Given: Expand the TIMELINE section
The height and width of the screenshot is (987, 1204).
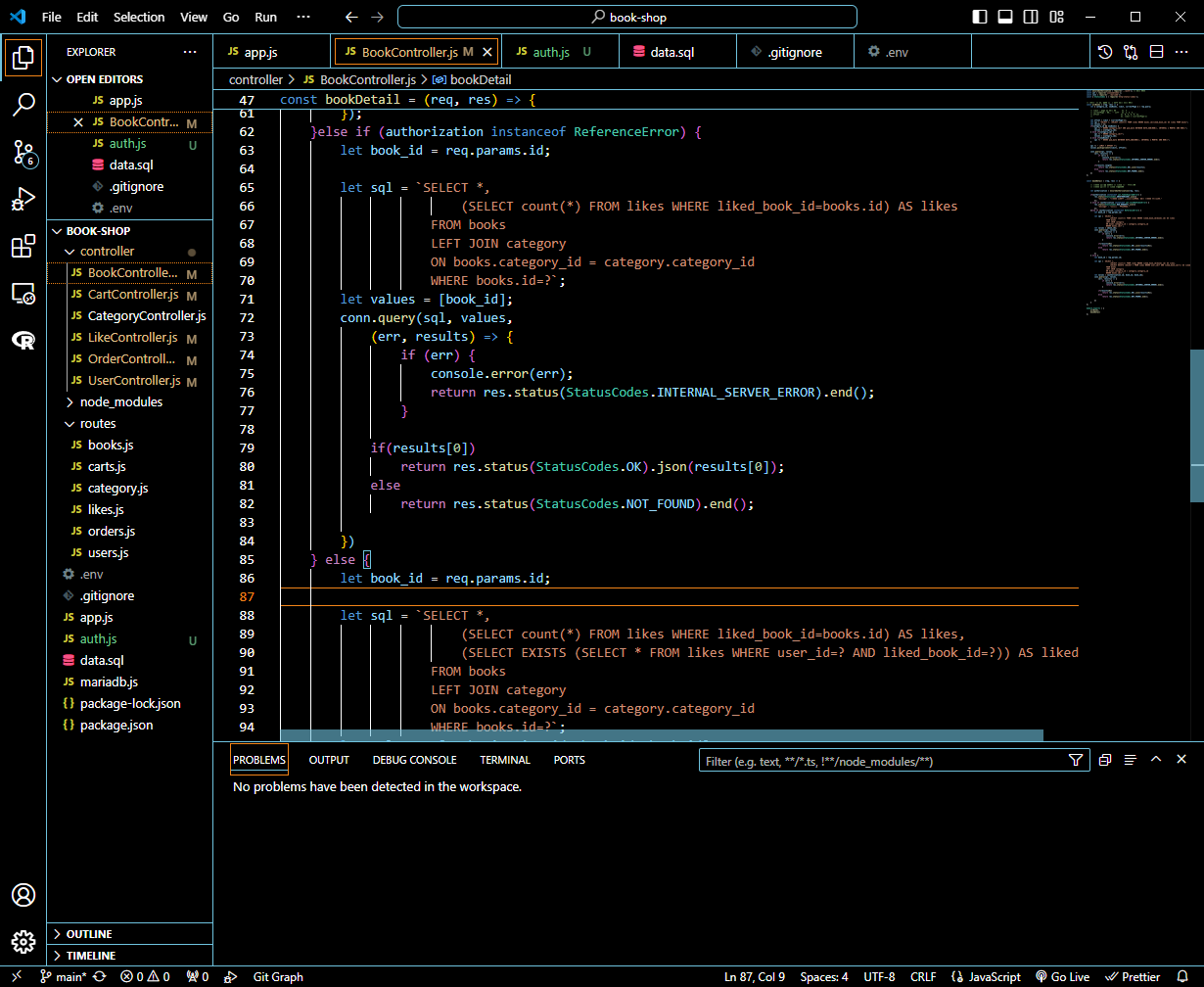Looking at the screenshot, I should tap(129, 956).
